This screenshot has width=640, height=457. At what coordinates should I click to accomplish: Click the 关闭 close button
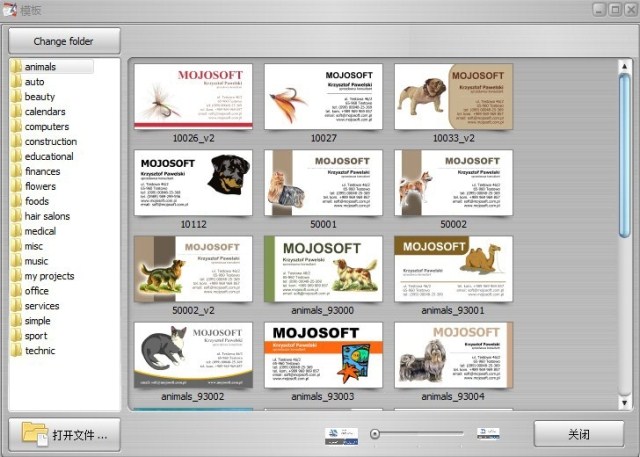click(x=579, y=434)
